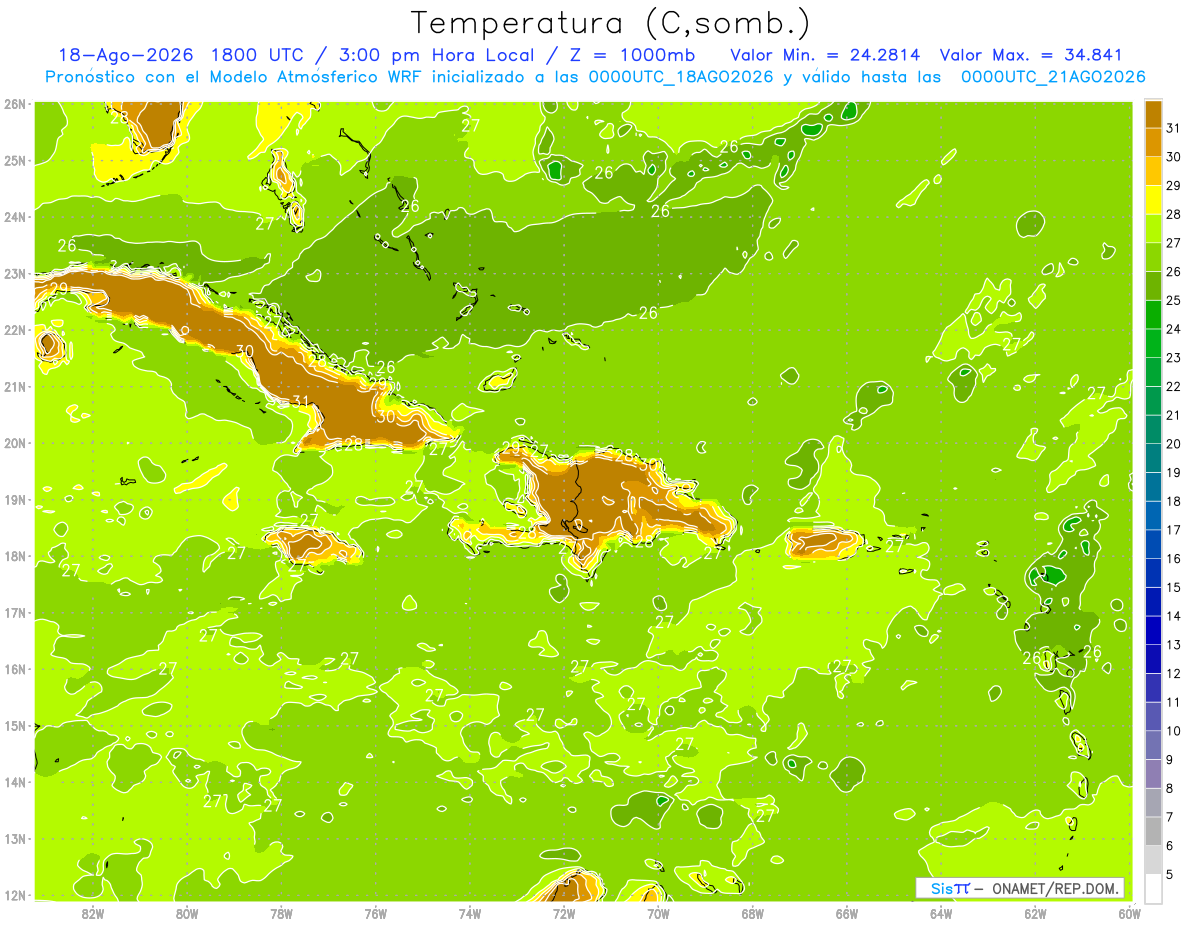Click the 70W longitude label

click(x=658, y=913)
